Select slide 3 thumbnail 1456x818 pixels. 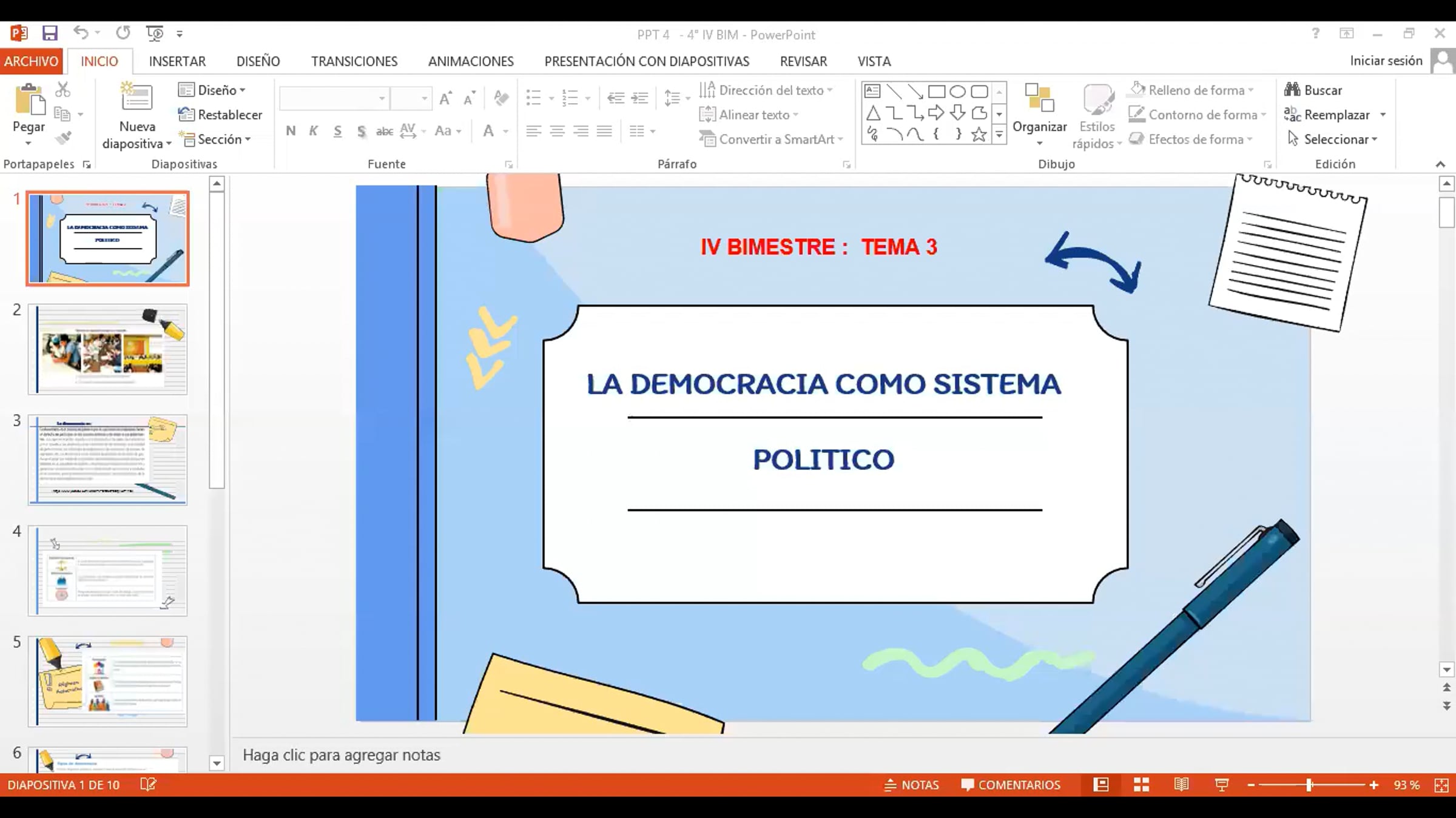[x=108, y=460]
